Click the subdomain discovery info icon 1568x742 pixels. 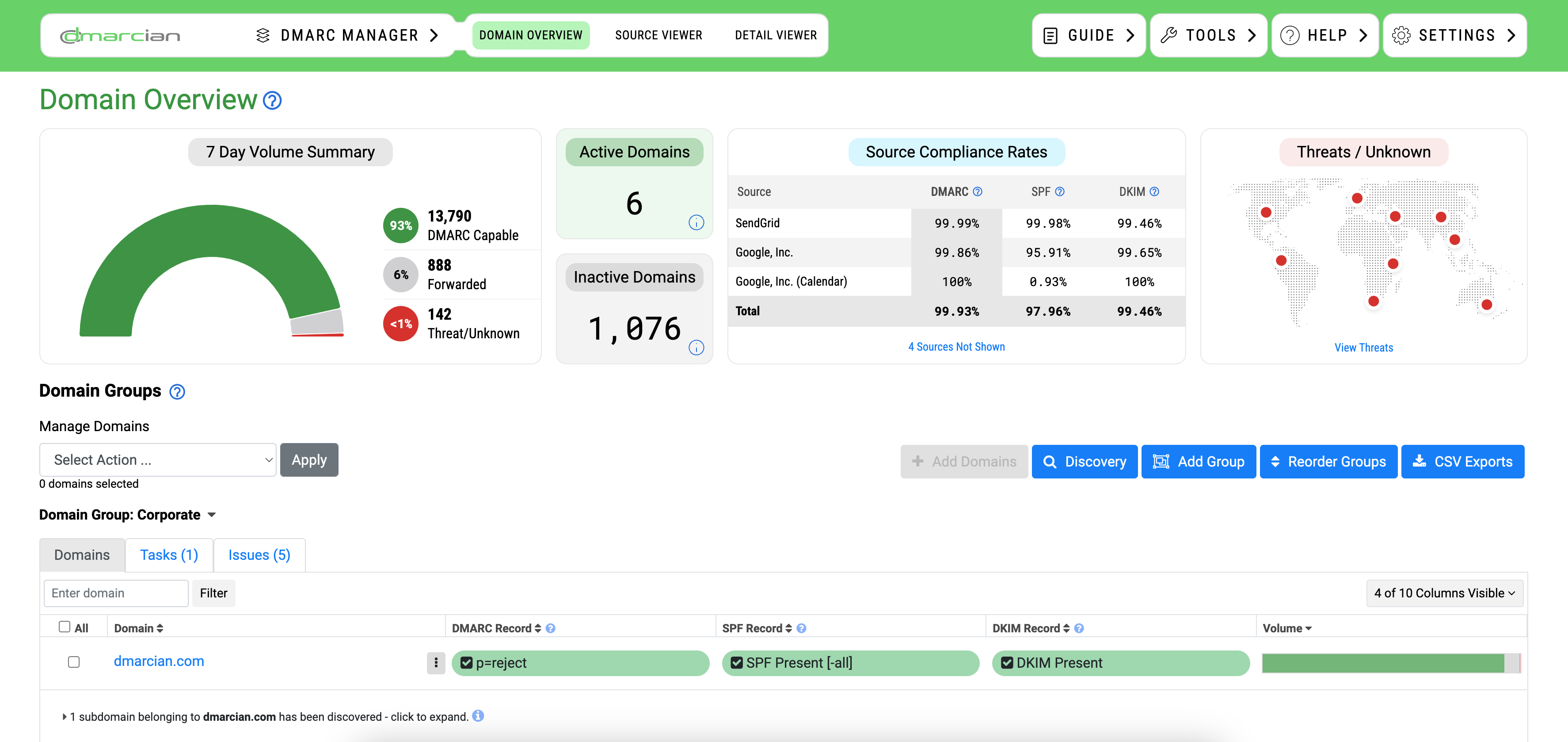click(478, 716)
